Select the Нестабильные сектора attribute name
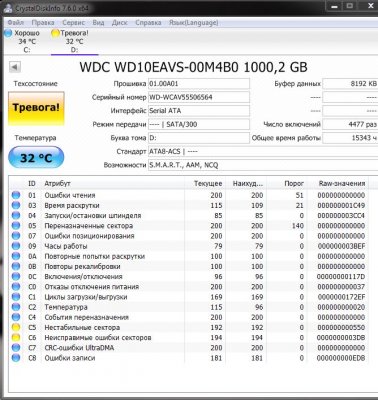Screen dimensions: 378x400 (x=82, y=327)
